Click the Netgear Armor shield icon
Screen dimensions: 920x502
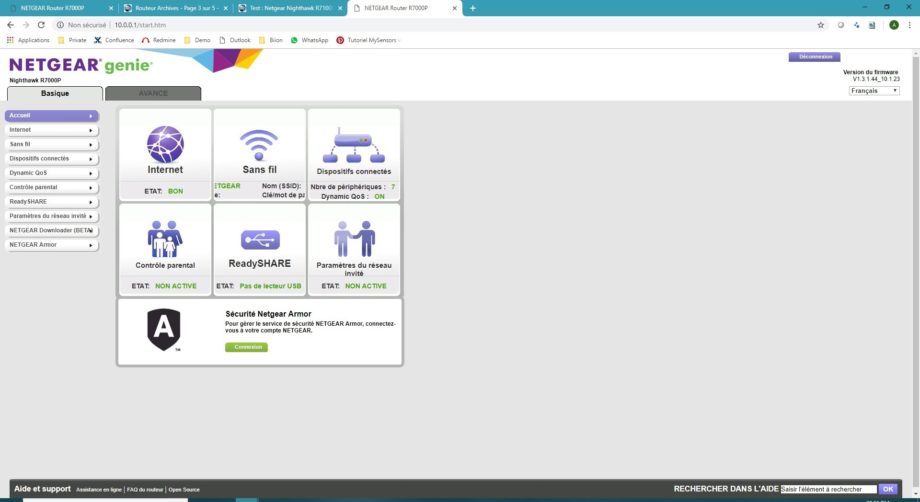click(x=164, y=330)
